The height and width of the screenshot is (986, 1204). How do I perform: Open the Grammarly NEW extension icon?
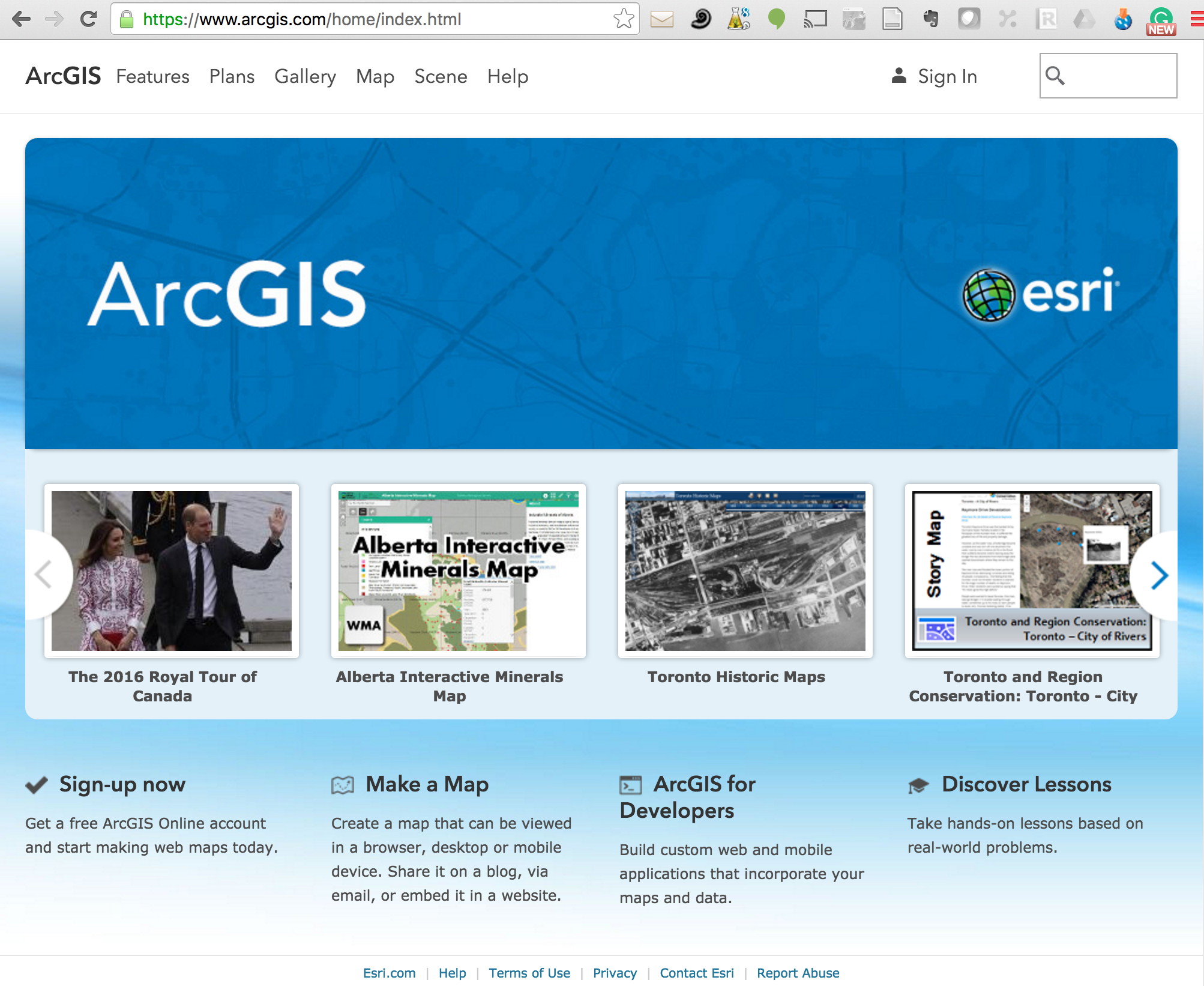click(x=1161, y=21)
